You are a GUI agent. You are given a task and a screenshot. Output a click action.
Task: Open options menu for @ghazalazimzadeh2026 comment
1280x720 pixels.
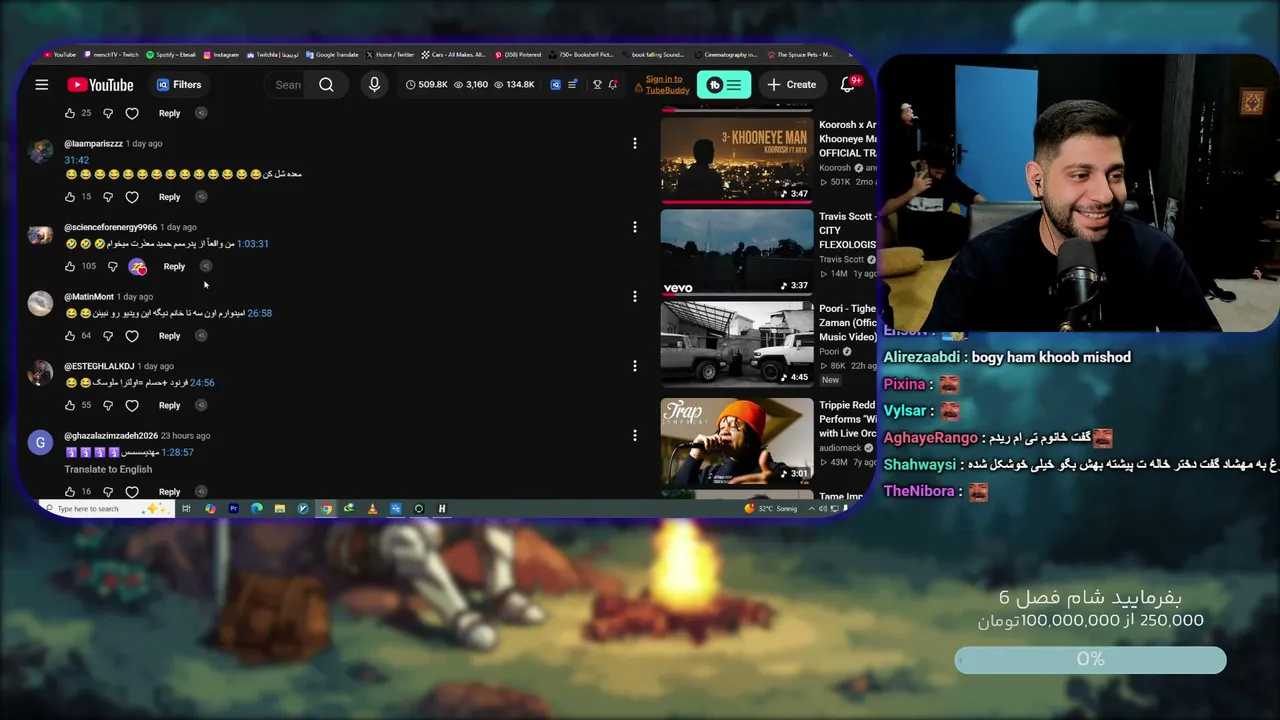(x=634, y=436)
